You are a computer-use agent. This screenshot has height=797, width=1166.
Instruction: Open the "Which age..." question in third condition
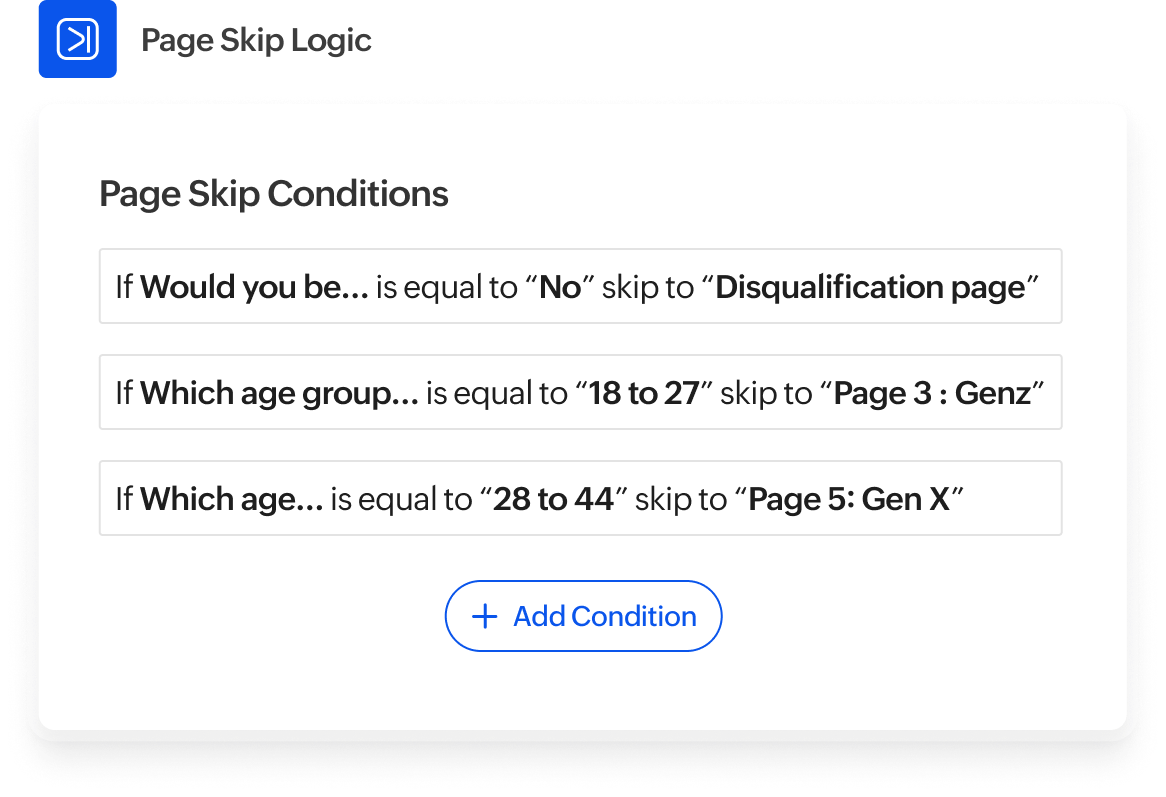(231, 499)
